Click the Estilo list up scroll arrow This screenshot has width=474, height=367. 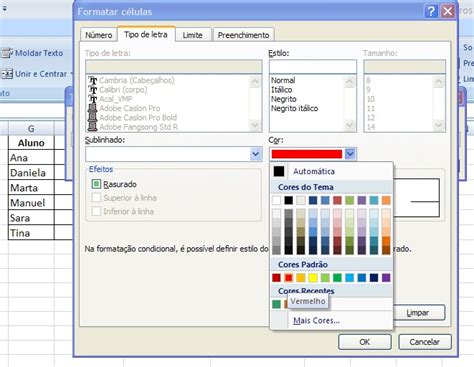pos(350,81)
